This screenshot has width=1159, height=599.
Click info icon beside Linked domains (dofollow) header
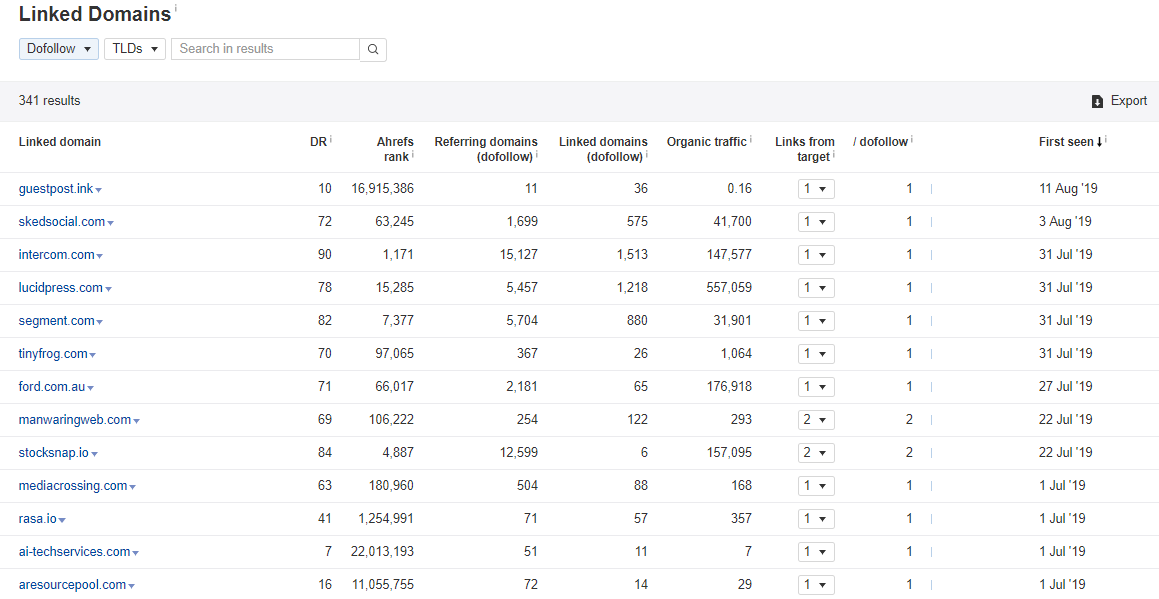click(647, 155)
